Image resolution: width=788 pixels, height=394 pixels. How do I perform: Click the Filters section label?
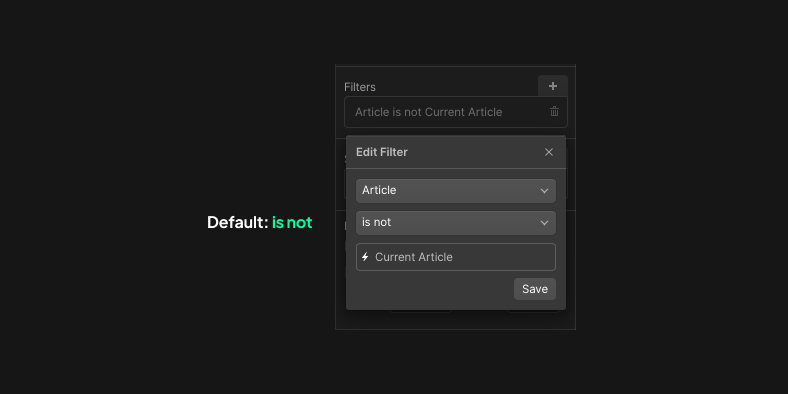point(360,87)
